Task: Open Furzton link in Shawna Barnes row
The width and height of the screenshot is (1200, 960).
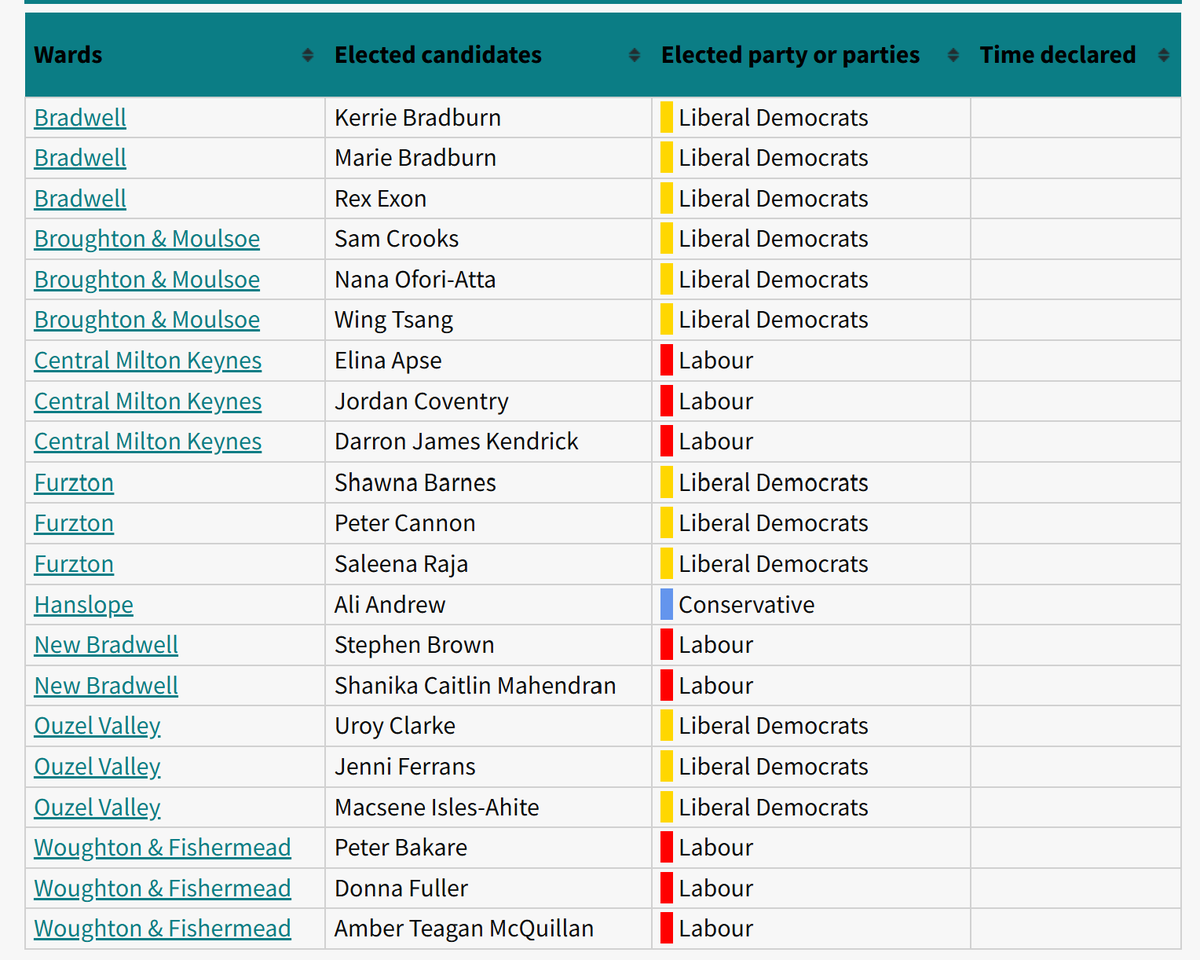Action: [x=74, y=483]
